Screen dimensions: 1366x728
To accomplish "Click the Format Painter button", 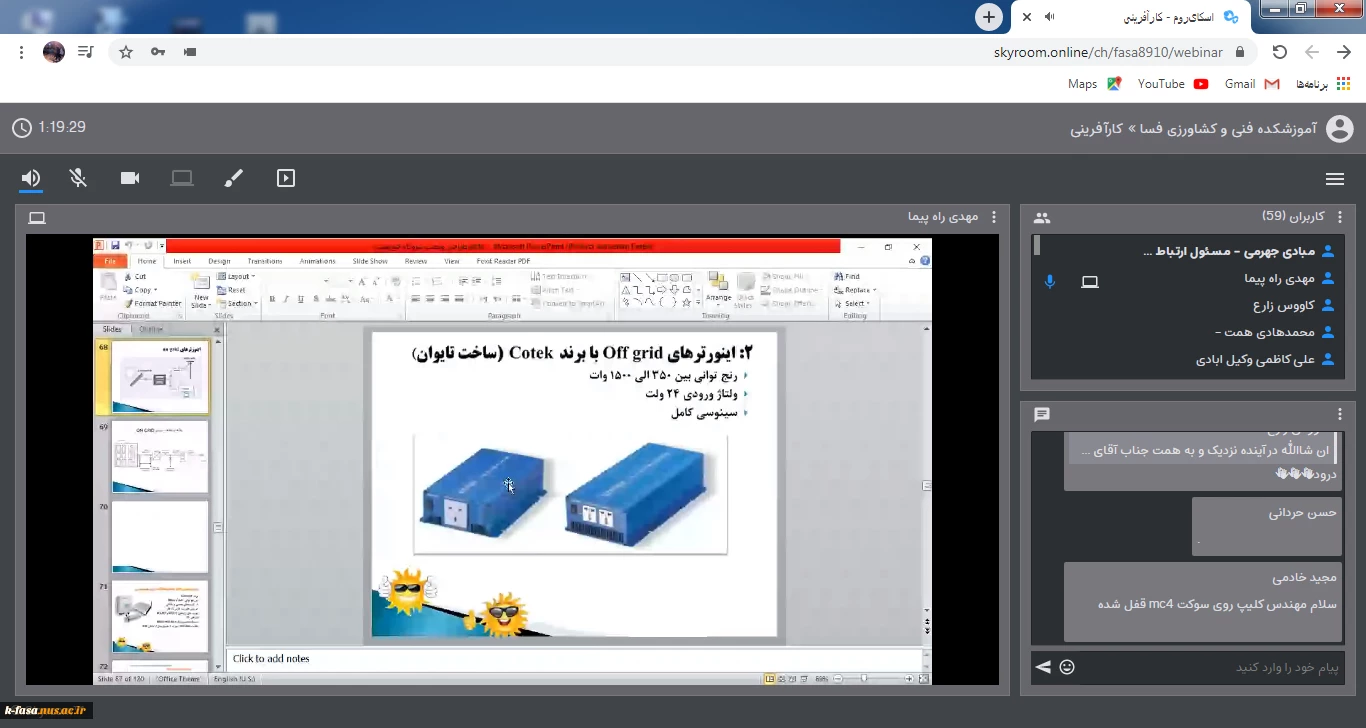I will [153, 303].
